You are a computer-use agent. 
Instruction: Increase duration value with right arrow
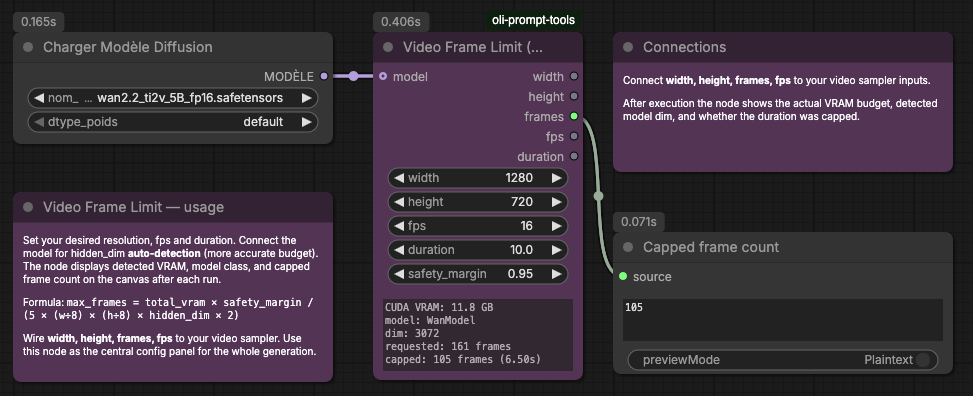tap(557, 250)
